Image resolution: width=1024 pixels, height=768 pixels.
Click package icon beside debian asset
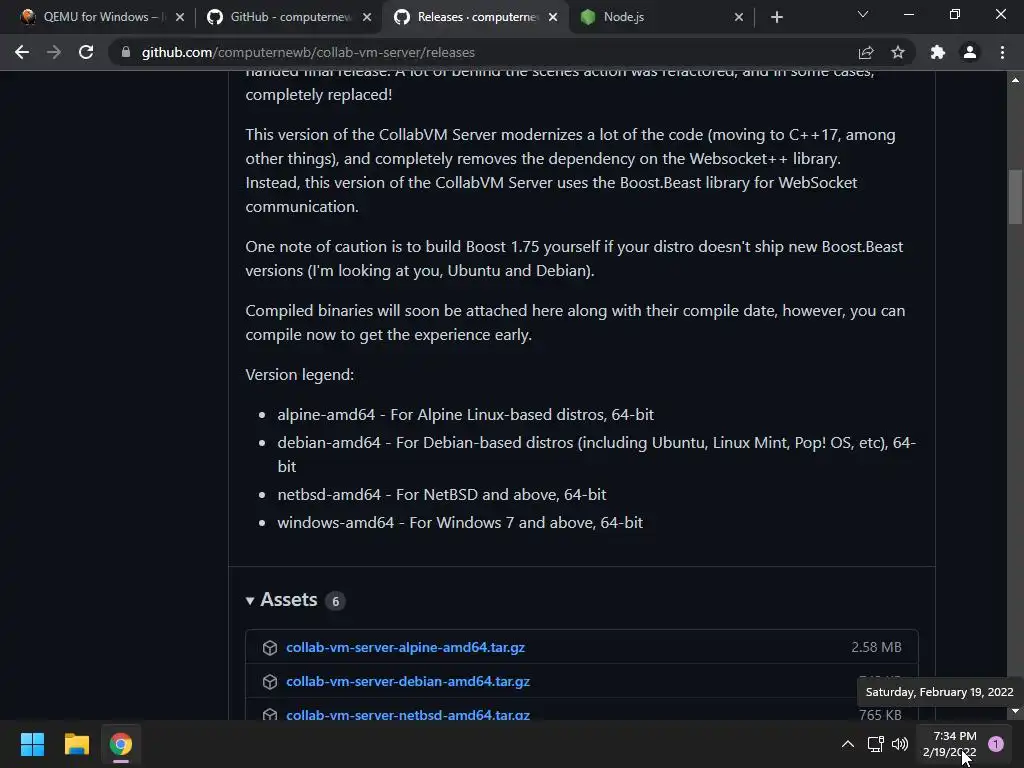coord(270,681)
